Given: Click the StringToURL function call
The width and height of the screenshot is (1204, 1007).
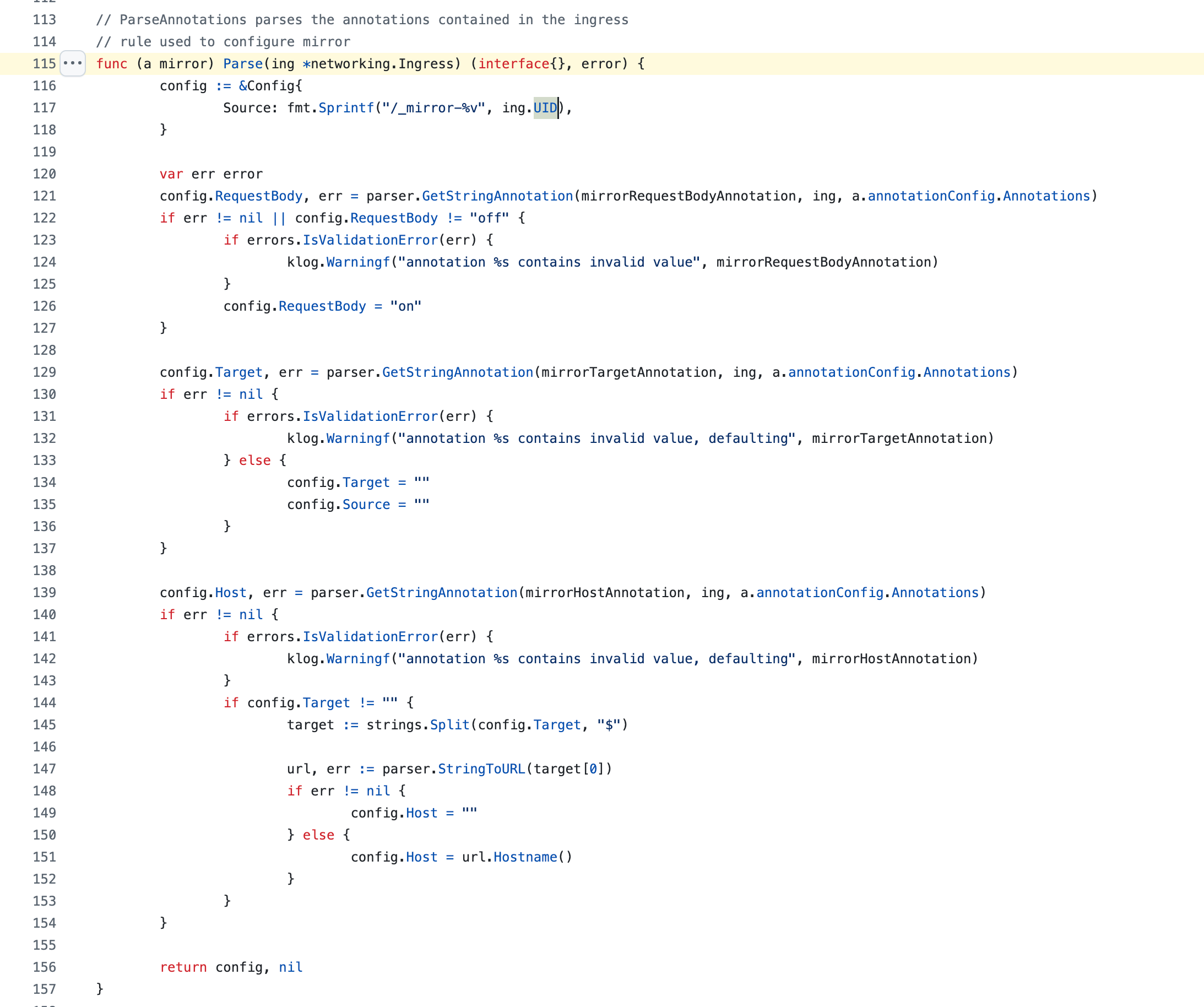Looking at the screenshot, I should click(481, 768).
